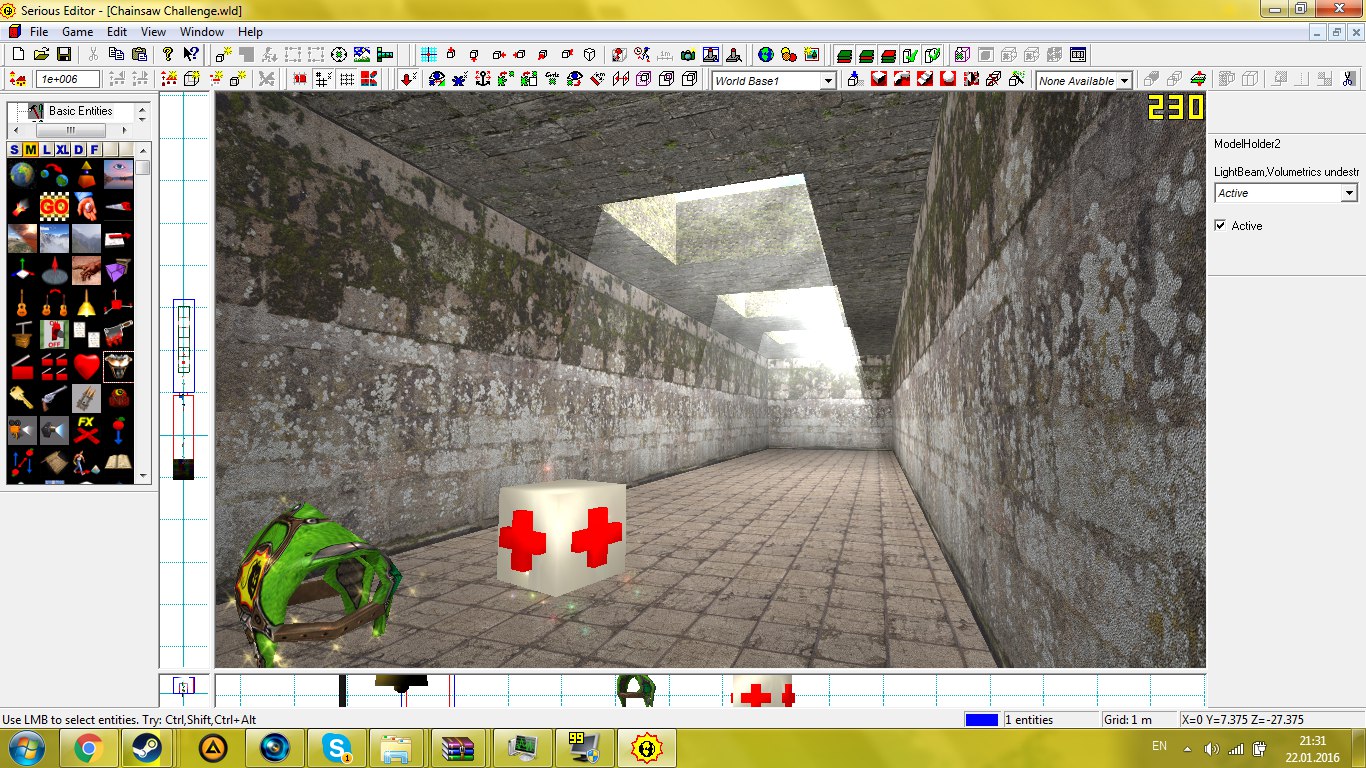Toggle S size thumbnail button
Viewport: 1366px width, 768px height.
[15, 150]
